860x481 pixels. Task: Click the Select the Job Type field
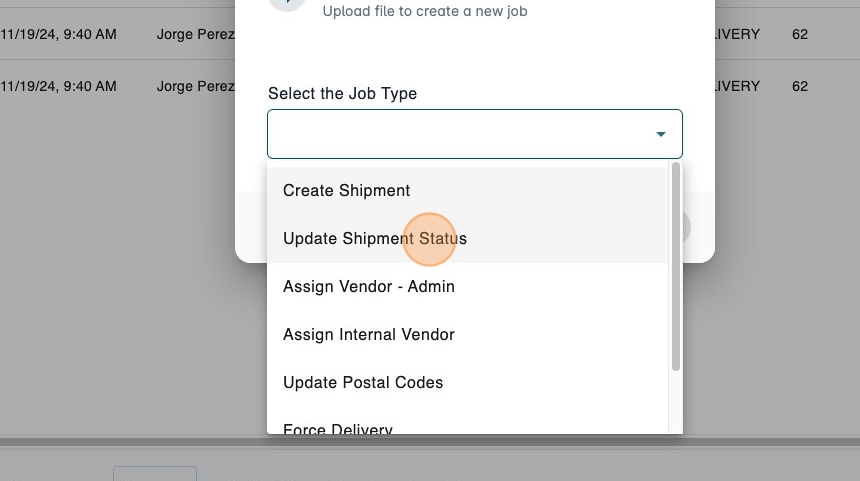click(460, 134)
